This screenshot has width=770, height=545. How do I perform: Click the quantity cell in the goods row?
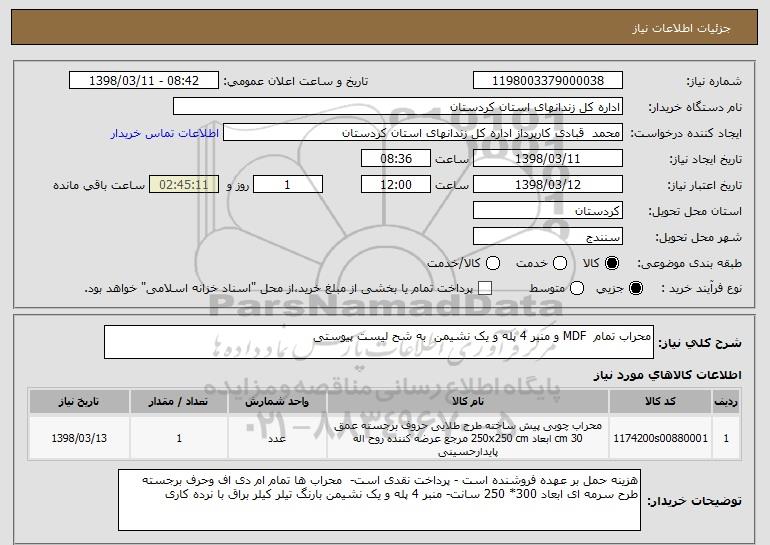[179, 438]
